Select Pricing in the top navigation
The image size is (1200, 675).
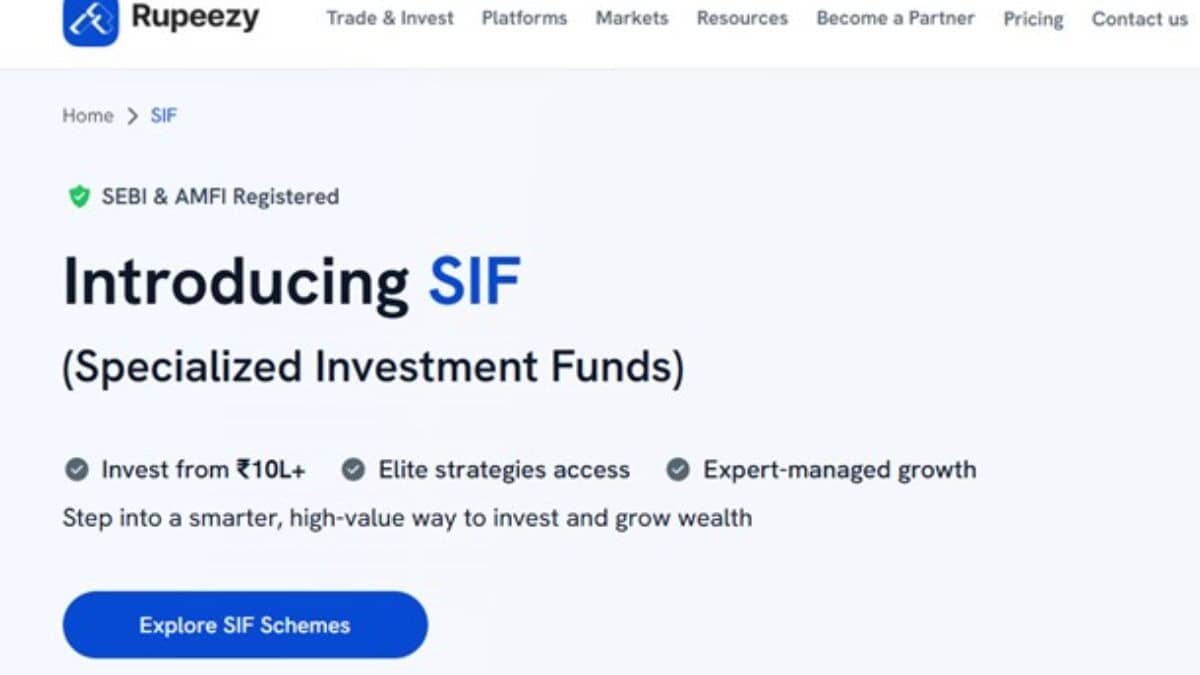[1033, 19]
